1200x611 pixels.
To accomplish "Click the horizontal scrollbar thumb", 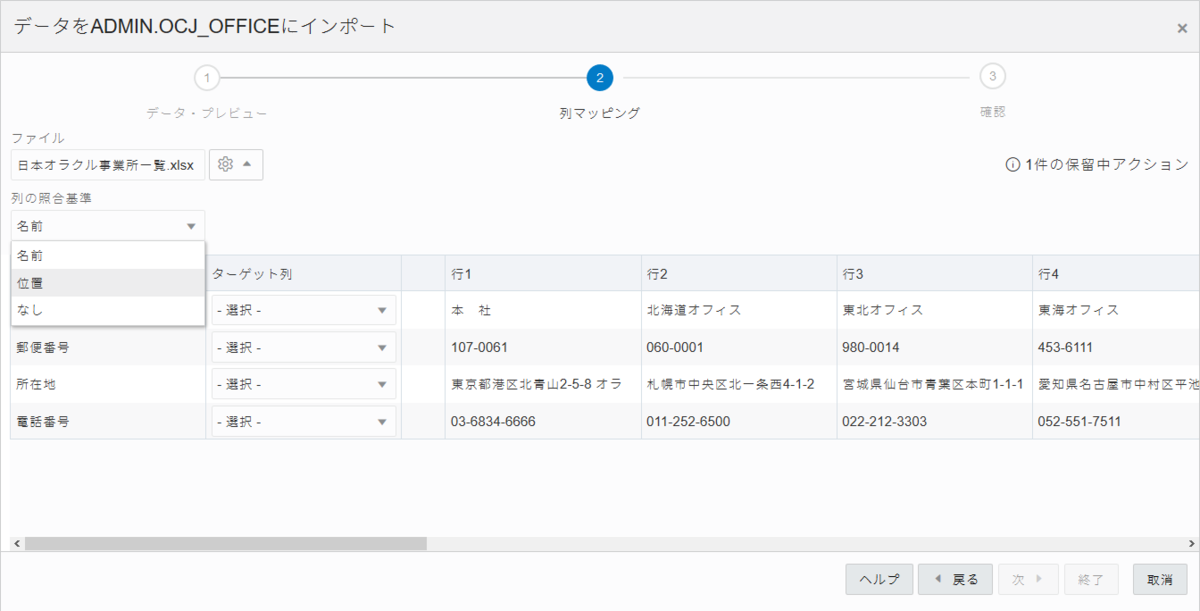I will 226,544.
